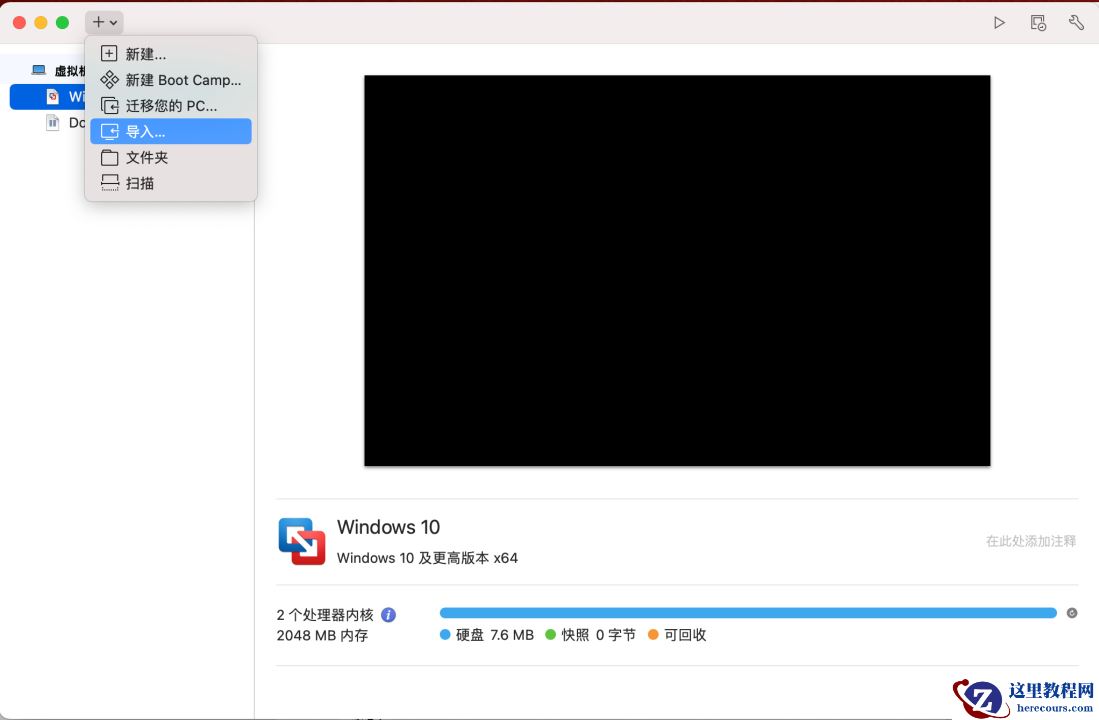Click the 虚拟机 library header in the sidebar
The height and width of the screenshot is (720, 1099).
tap(59, 71)
